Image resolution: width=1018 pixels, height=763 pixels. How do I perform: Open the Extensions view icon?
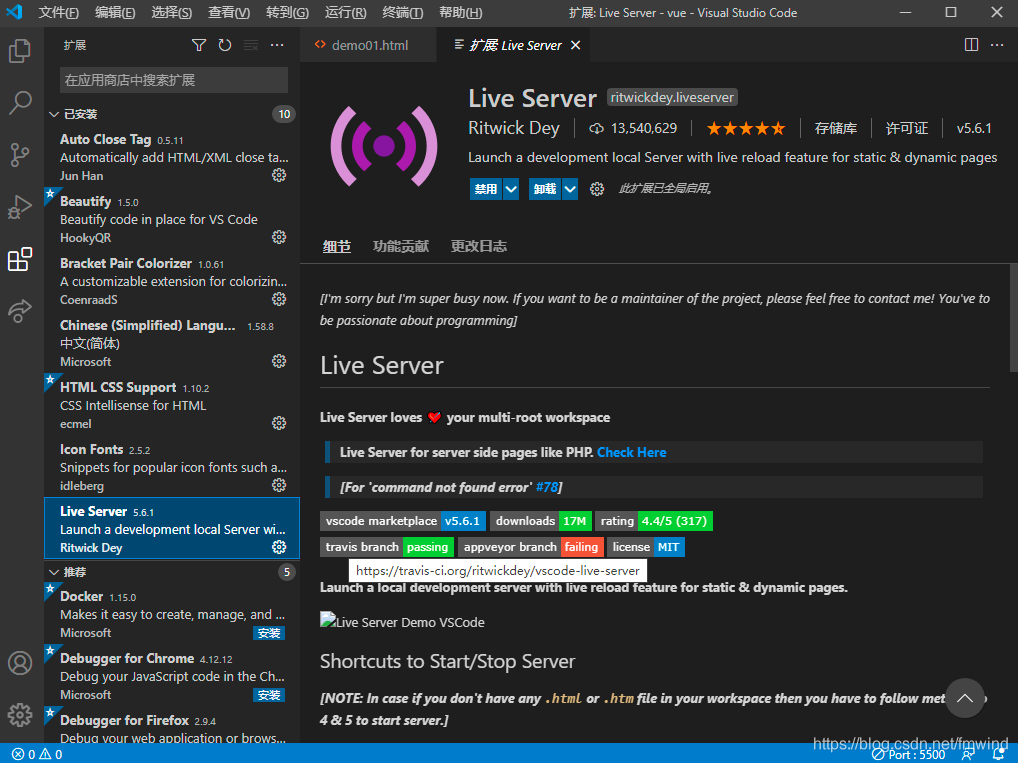[20, 258]
